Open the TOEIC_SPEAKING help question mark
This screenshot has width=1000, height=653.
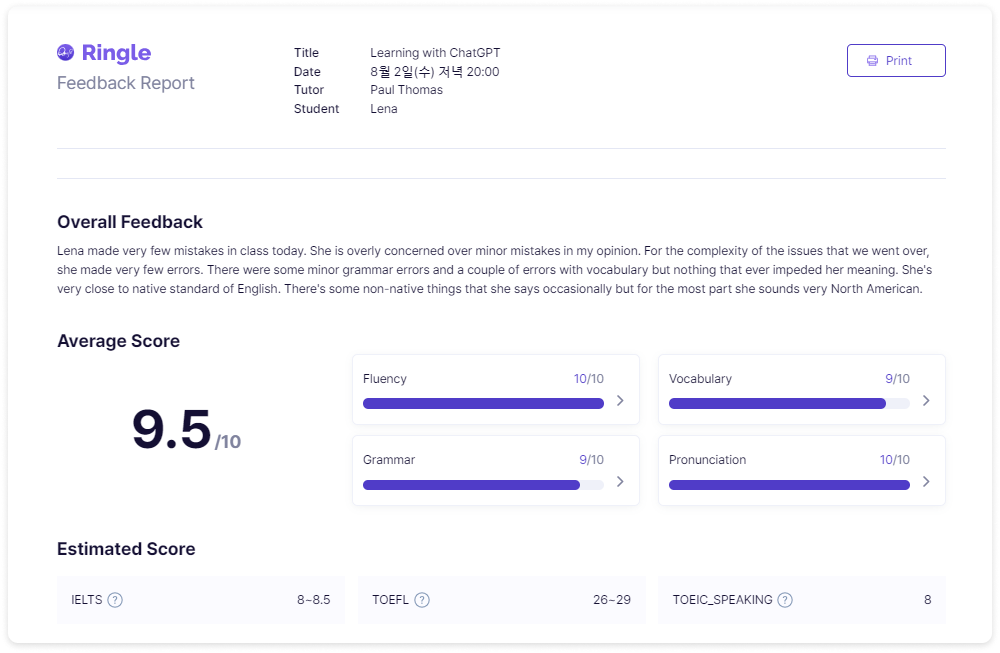point(785,600)
